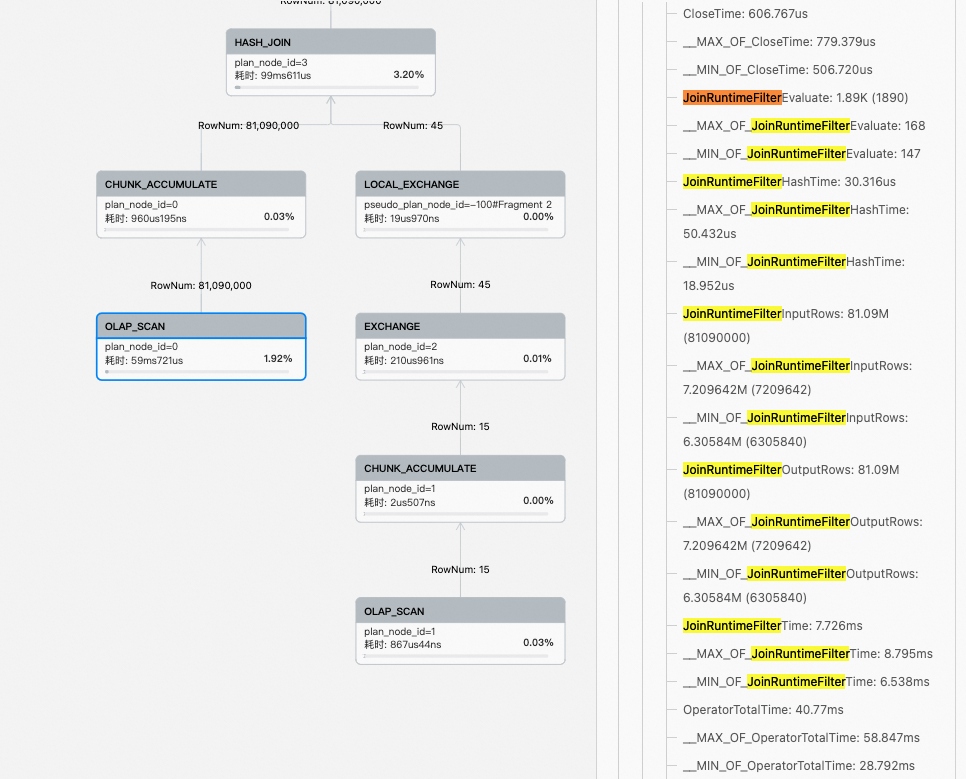Click OLAP_SCAN 1.92% progress bar

(197, 372)
